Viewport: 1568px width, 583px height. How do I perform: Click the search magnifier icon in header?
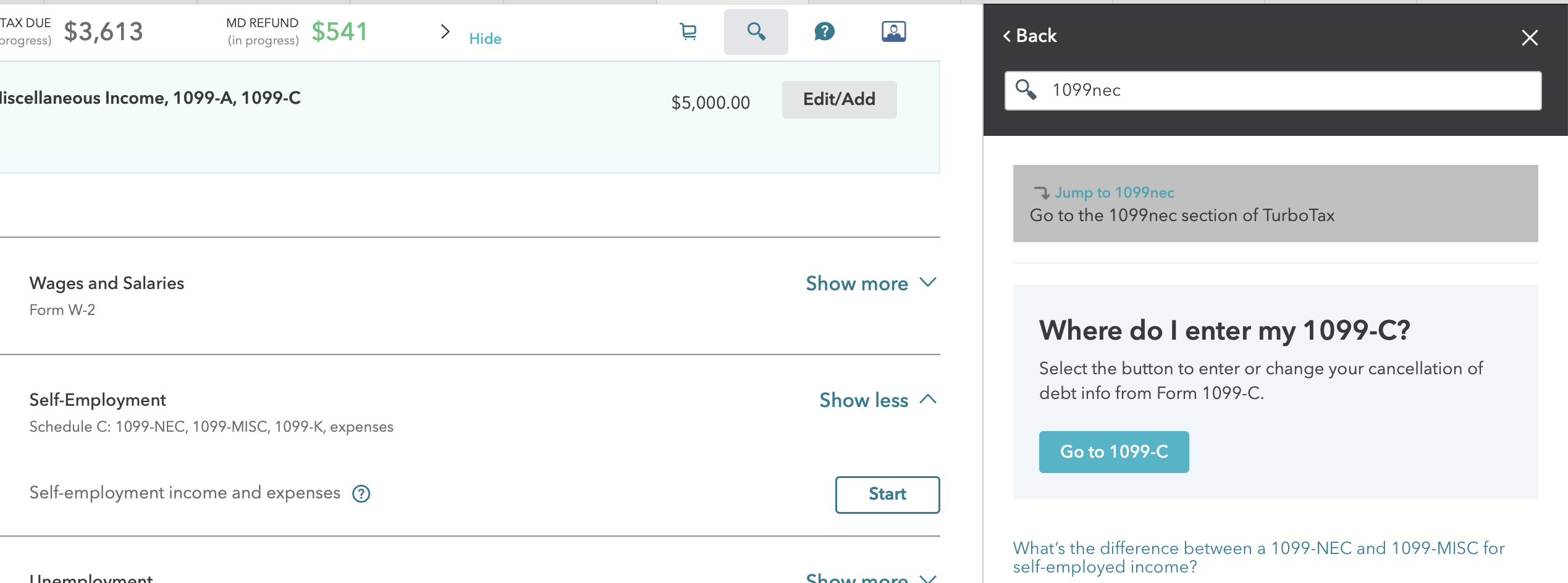[x=756, y=31]
